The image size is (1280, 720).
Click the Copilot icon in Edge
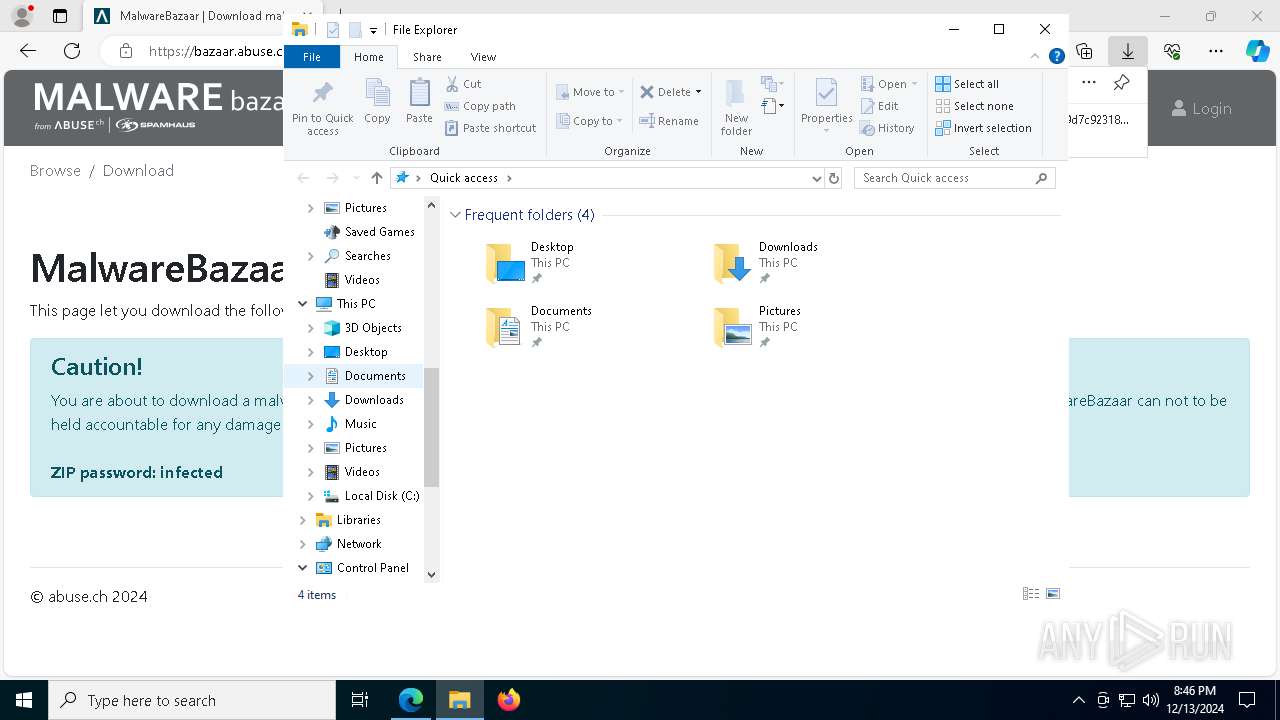point(1257,51)
